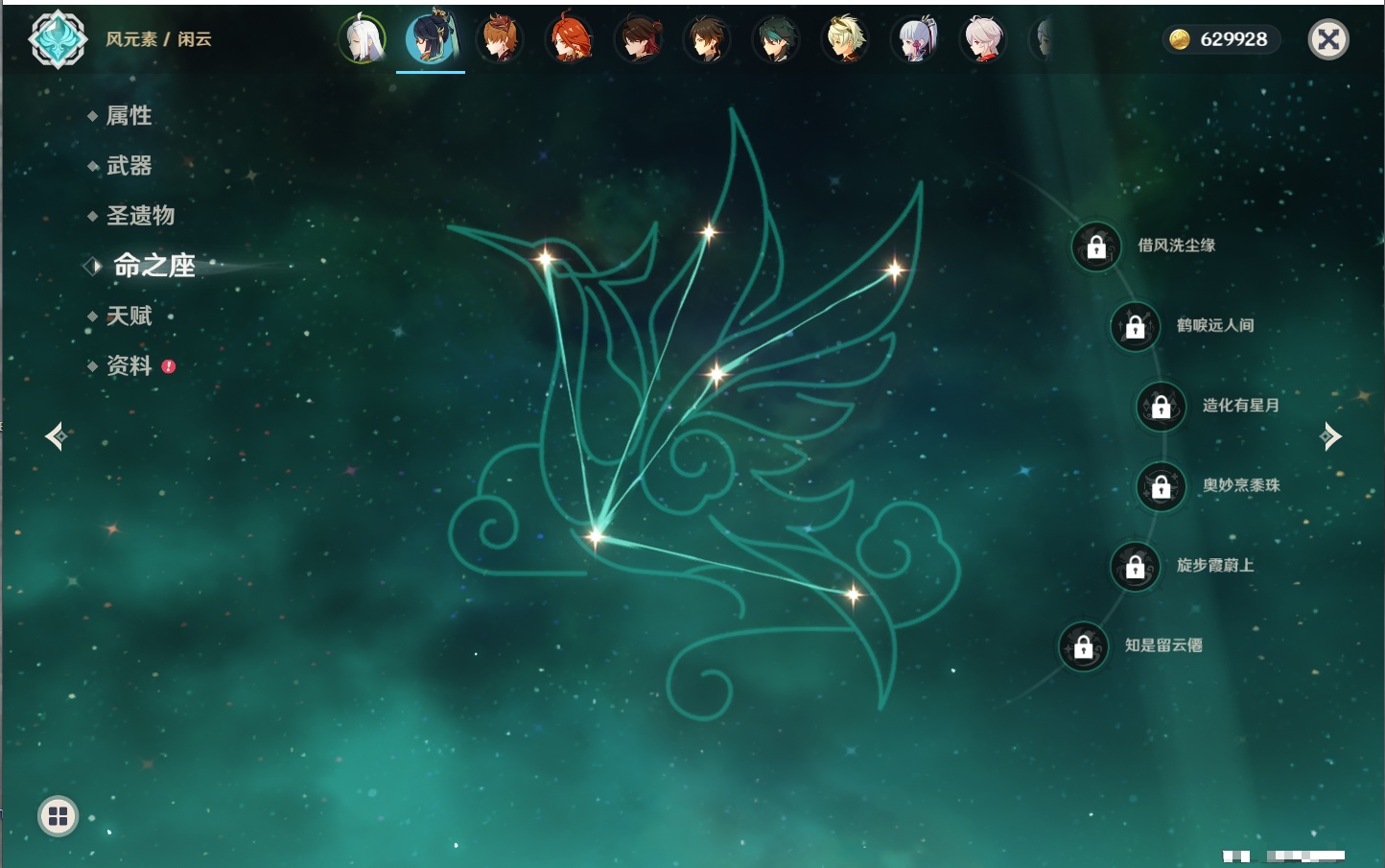1385x868 pixels.
Task: Open the lock icon for 造化有星月
Action: point(1162,406)
